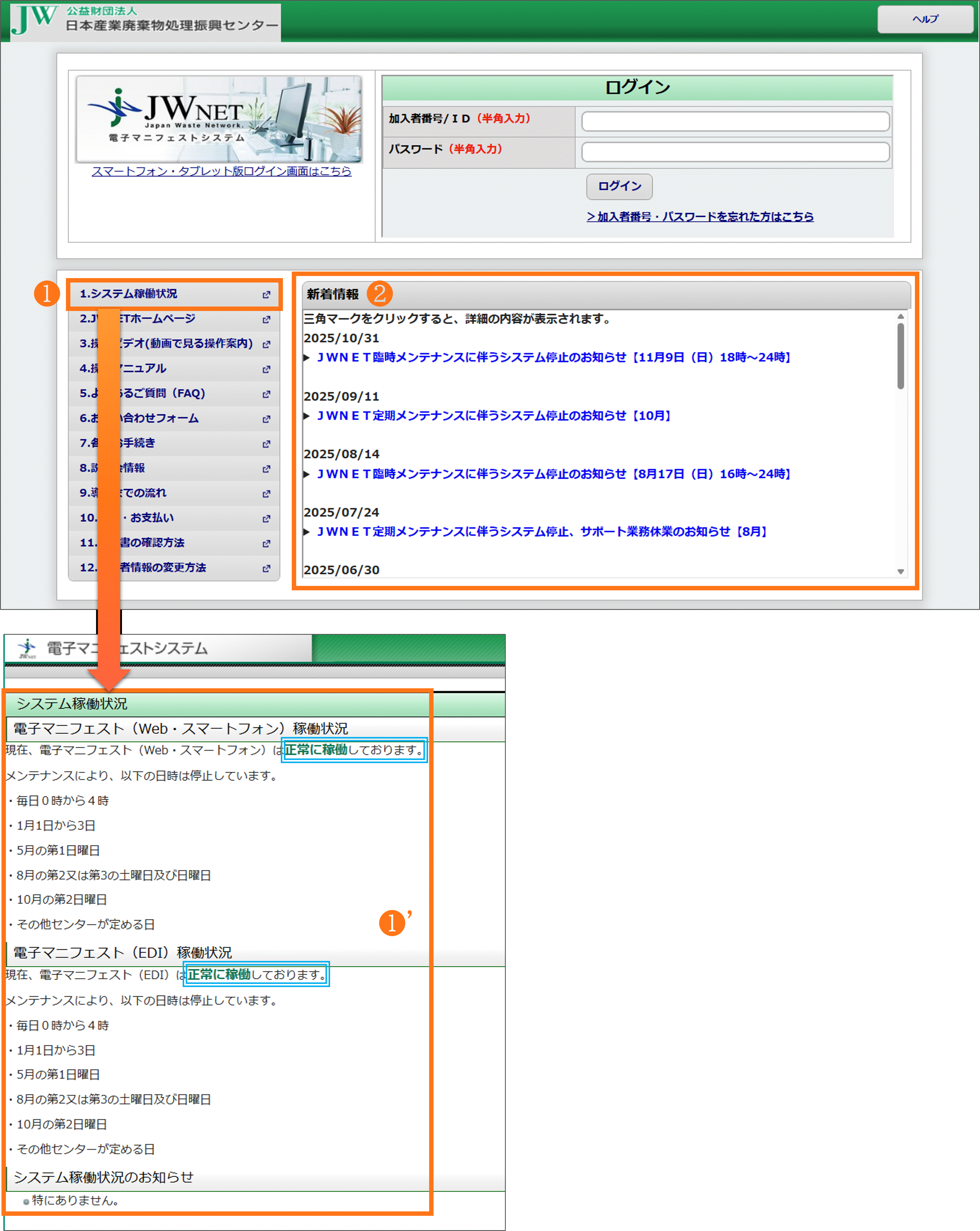
Task: Click external-link icon on menu item 12
Action: pos(266,569)
